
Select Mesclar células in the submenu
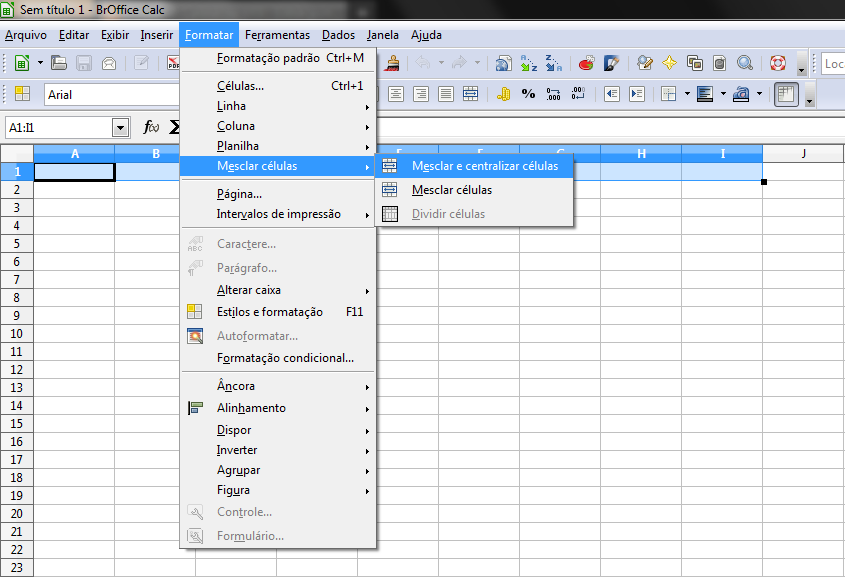474,190
